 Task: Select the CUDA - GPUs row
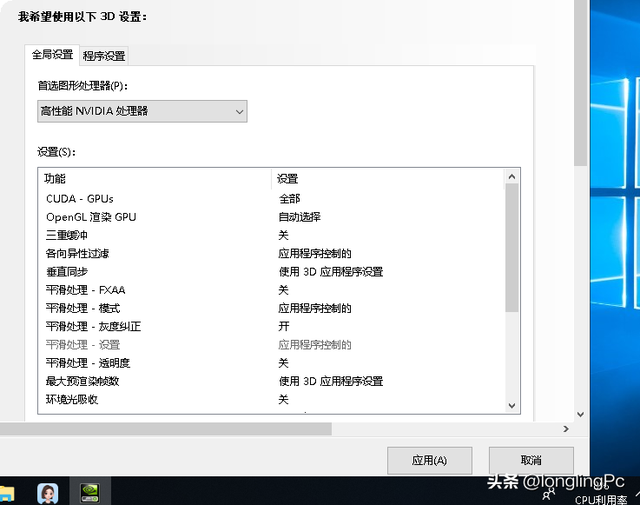pyautogui.click(x=272, y=199)
